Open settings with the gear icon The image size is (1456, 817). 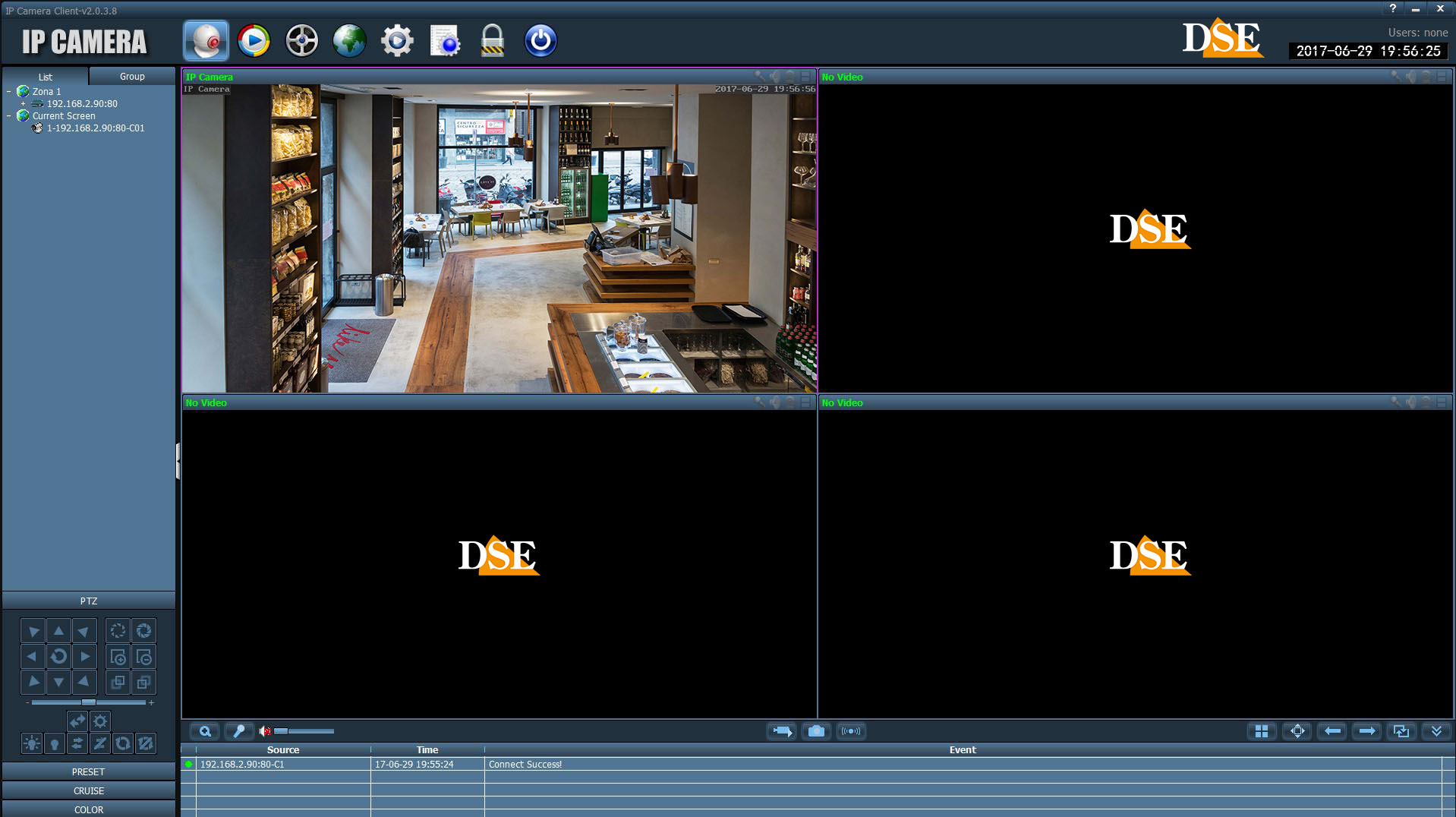pos(397,41)
